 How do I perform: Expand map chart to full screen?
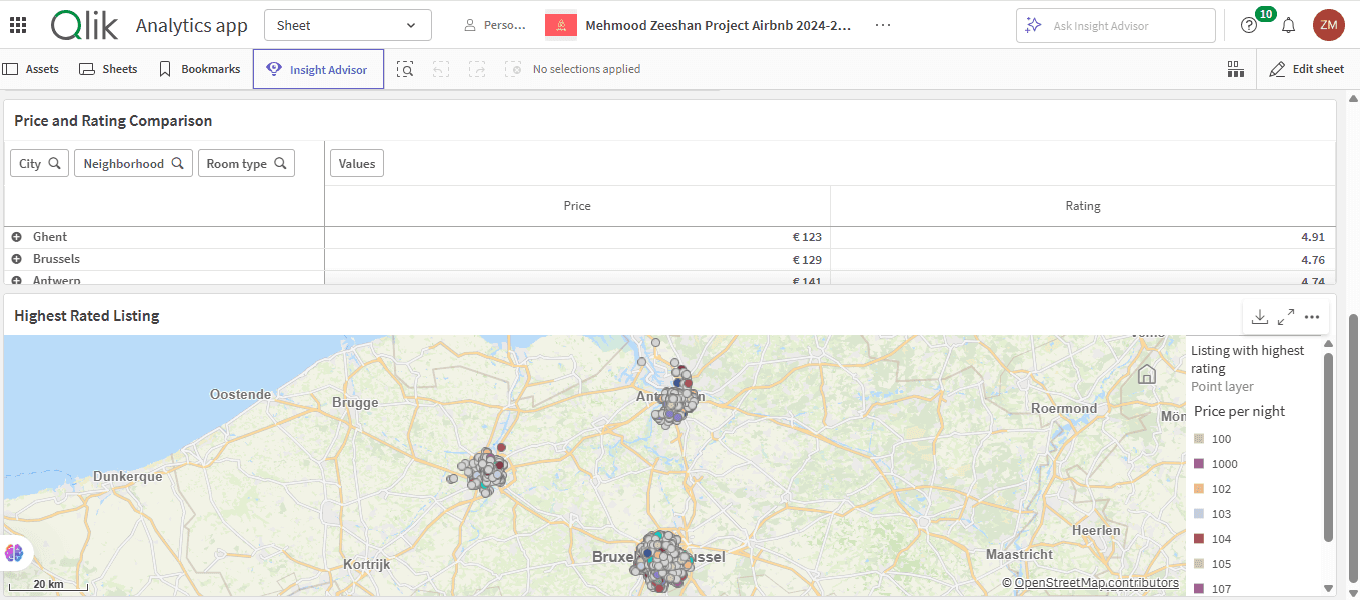(1286, 317)
